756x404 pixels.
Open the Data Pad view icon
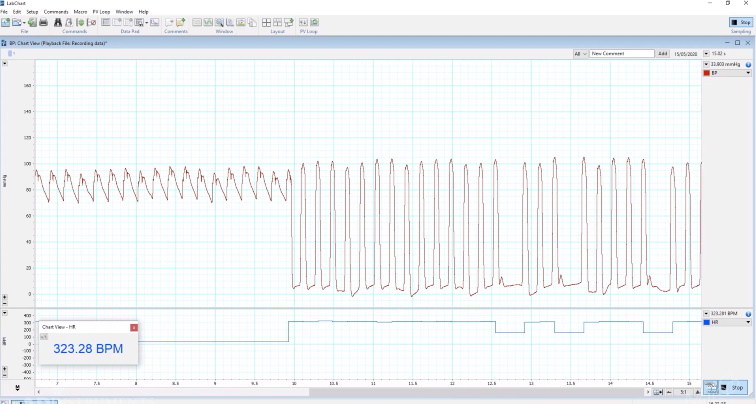pos(106,22)
